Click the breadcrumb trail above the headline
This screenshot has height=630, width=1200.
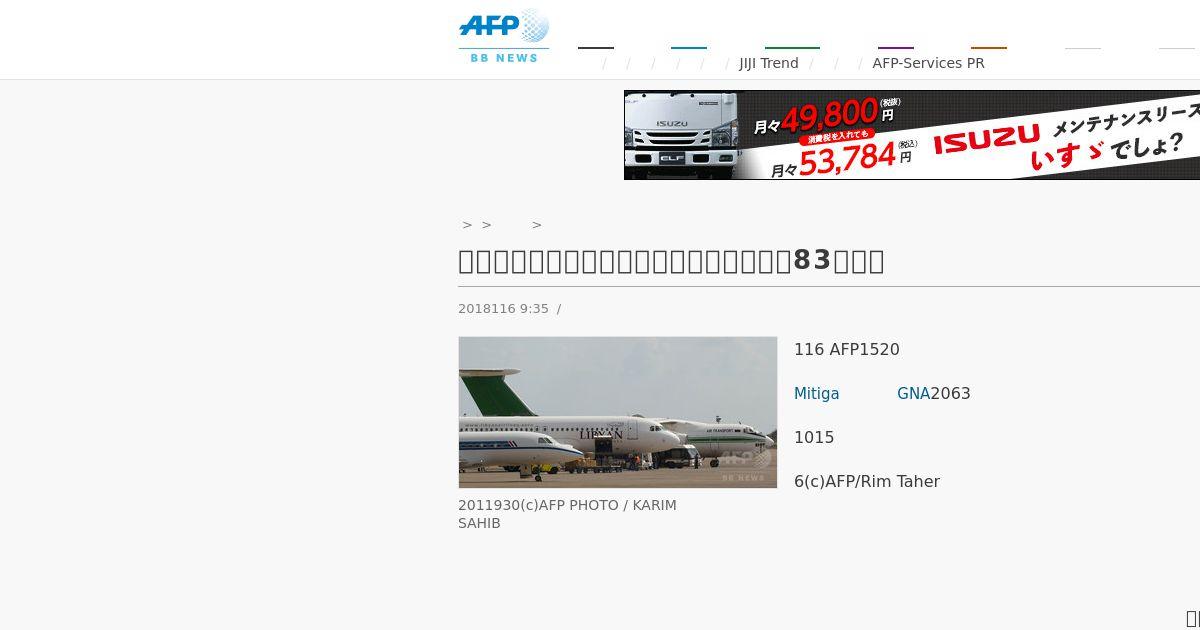coord(502,225)
